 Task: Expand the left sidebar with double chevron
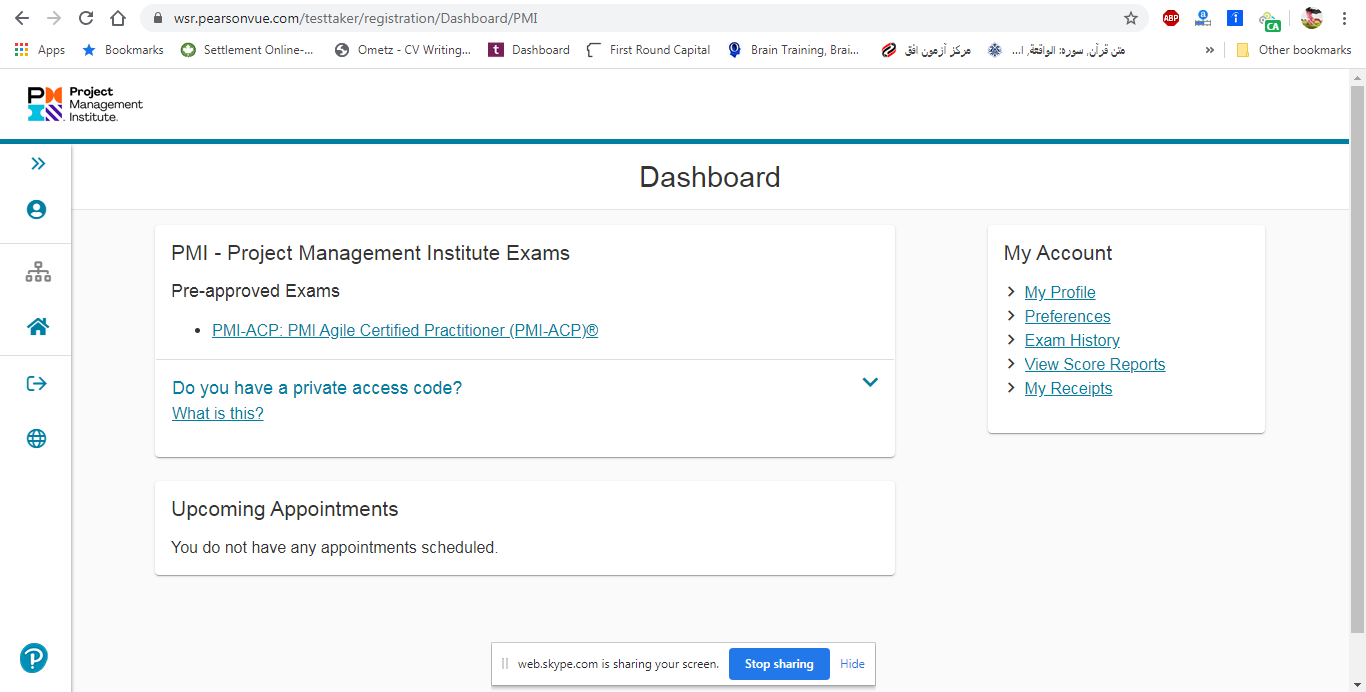click(x=37, y=164)
